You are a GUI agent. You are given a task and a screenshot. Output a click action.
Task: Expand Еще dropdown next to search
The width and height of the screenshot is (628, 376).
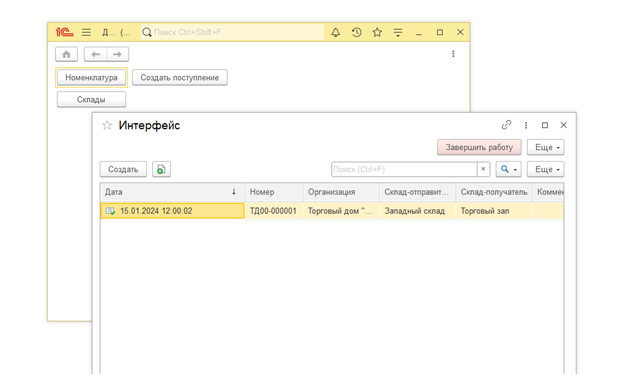point(545,169)
